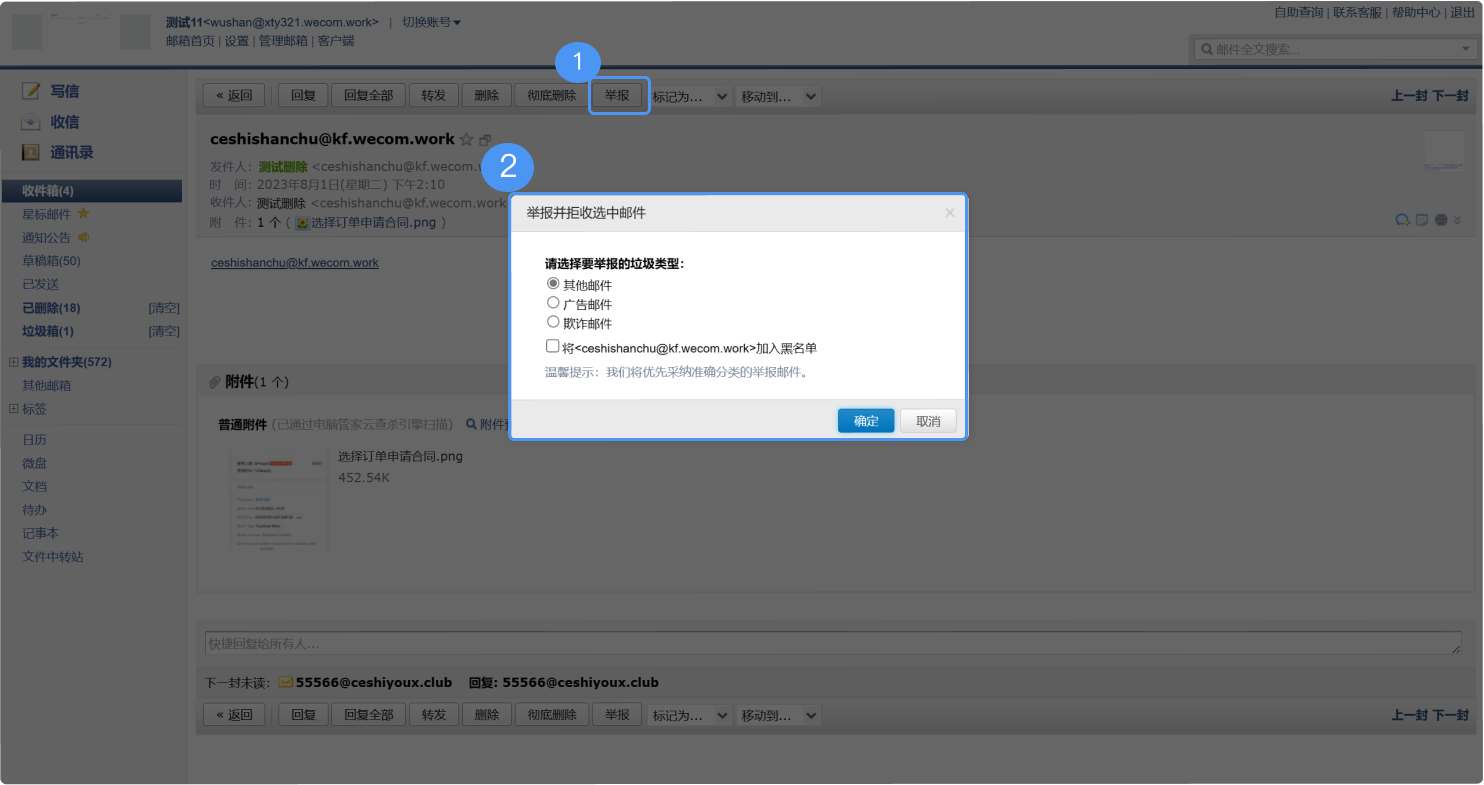Click the WeCom chat bubble share icon
The image size is (1484, 785).
(x=1403, y=220)
